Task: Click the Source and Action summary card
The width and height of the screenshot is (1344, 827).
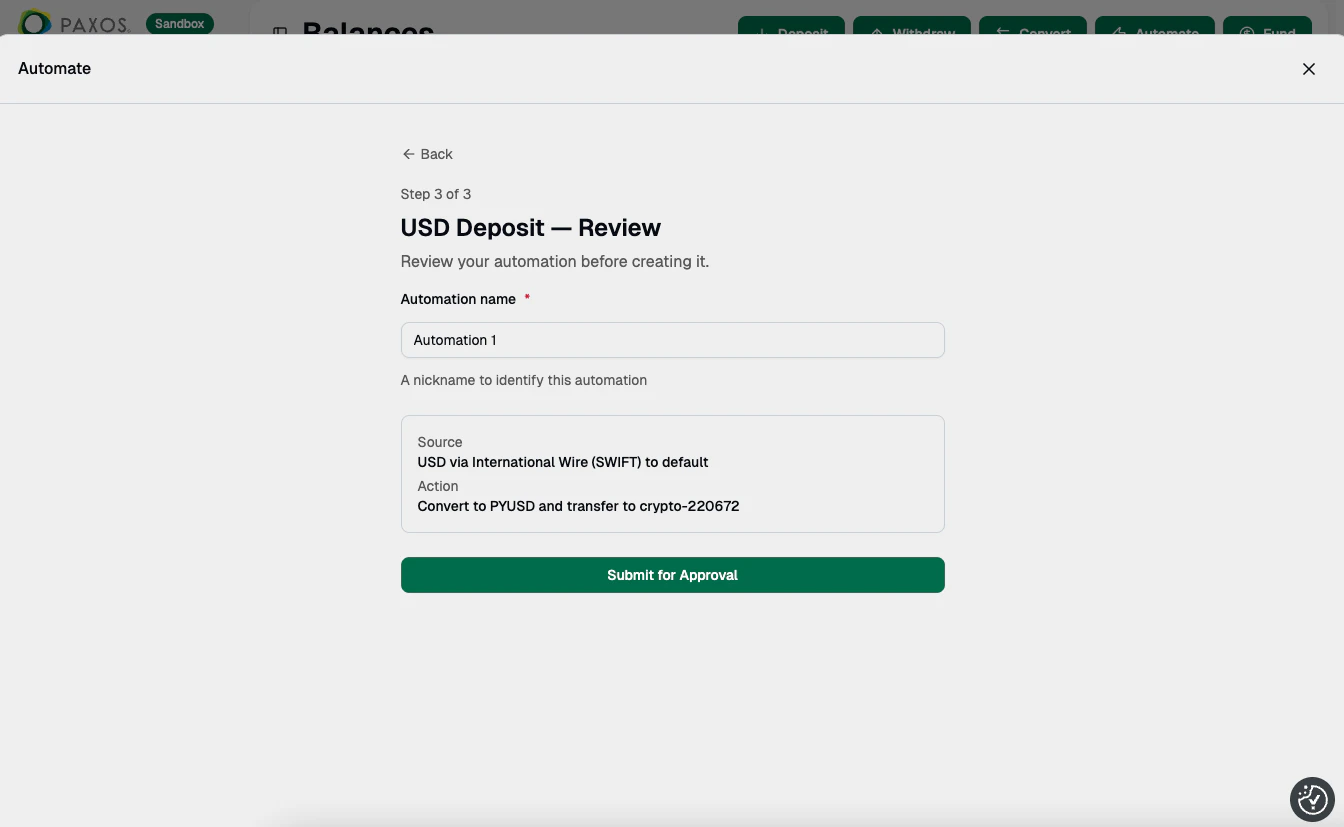Action: click(x=672, y=473)
